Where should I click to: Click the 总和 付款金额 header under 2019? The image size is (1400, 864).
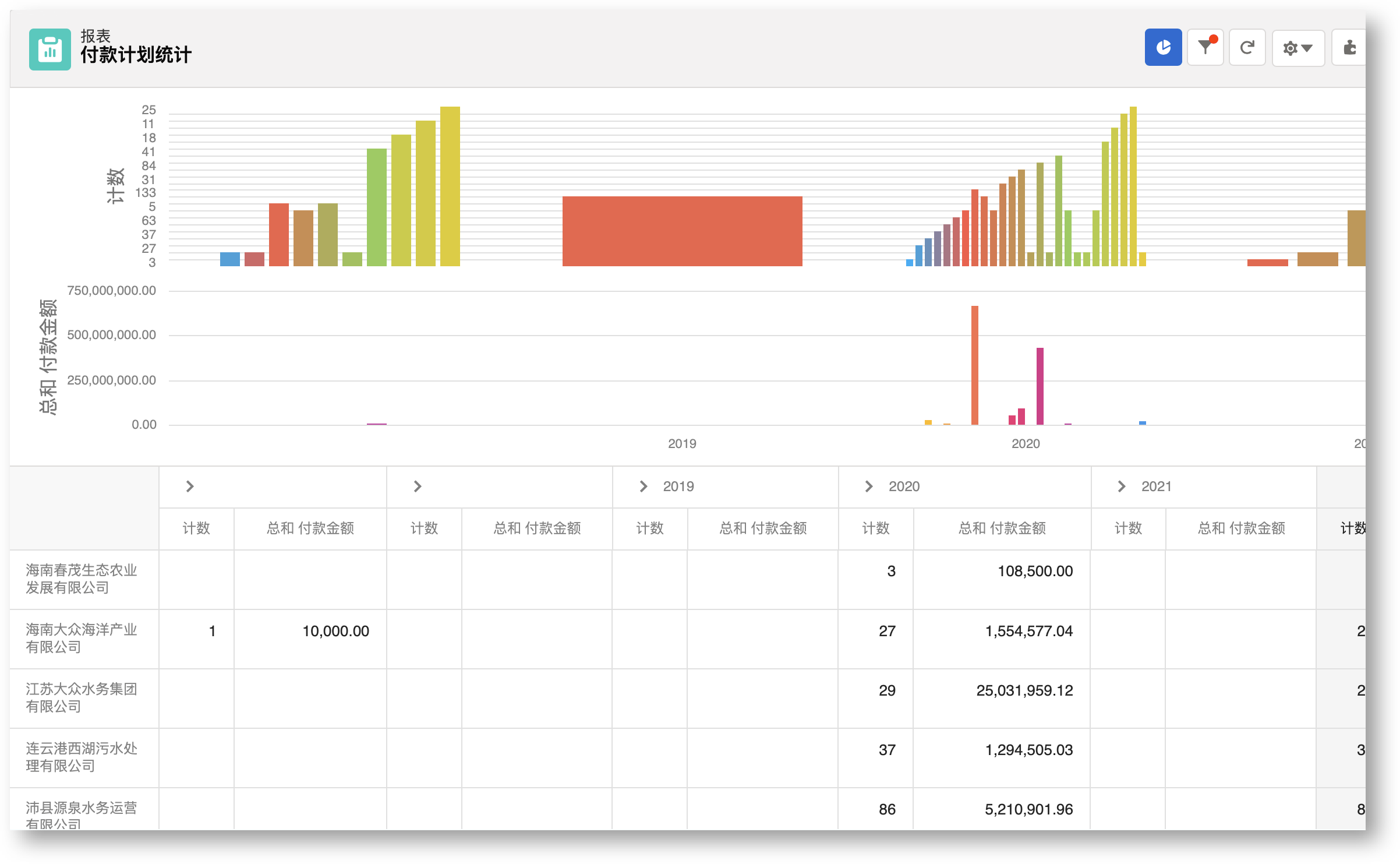tap(763, 528)
